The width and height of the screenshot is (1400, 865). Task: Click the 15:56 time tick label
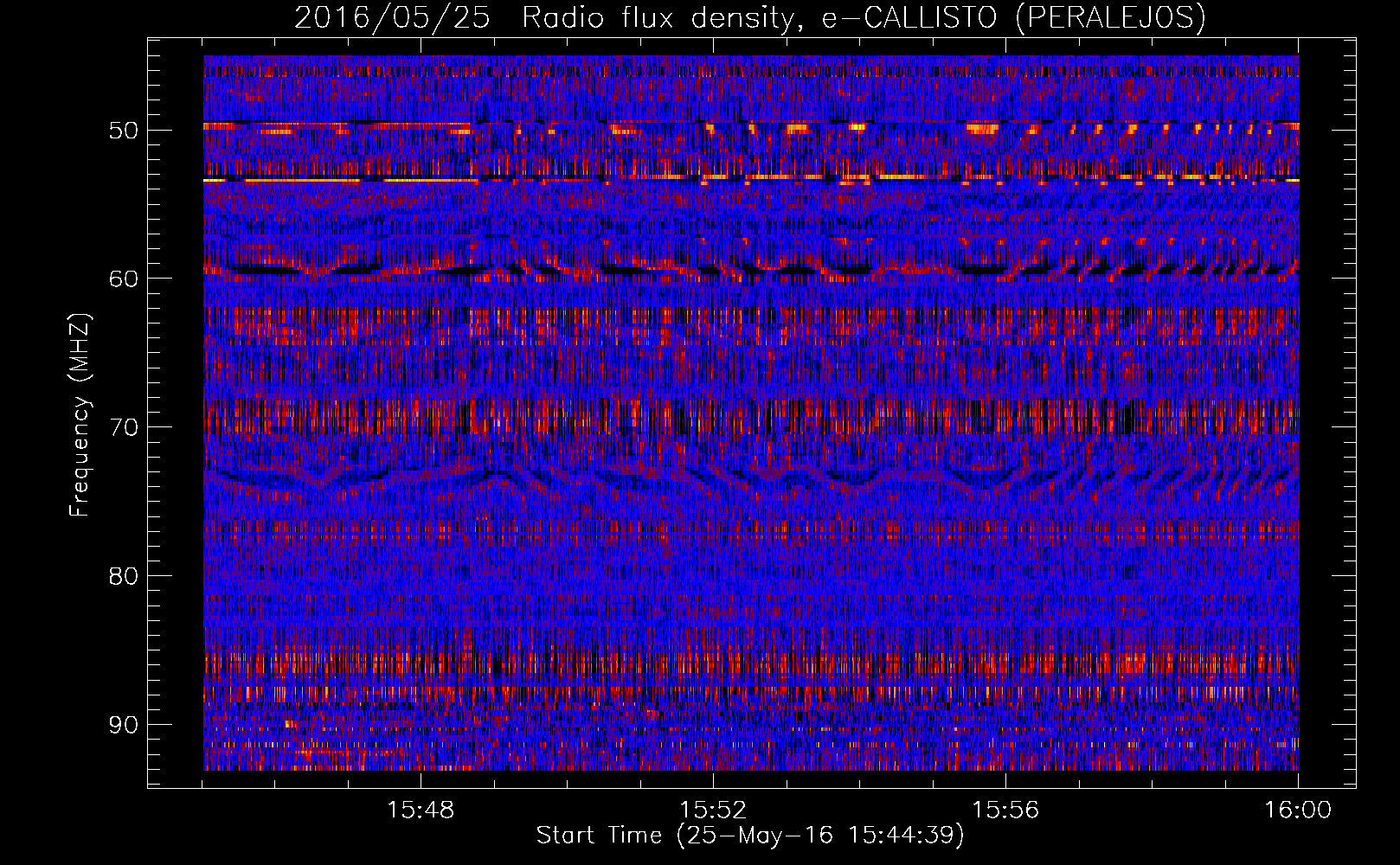(1005, 811)
